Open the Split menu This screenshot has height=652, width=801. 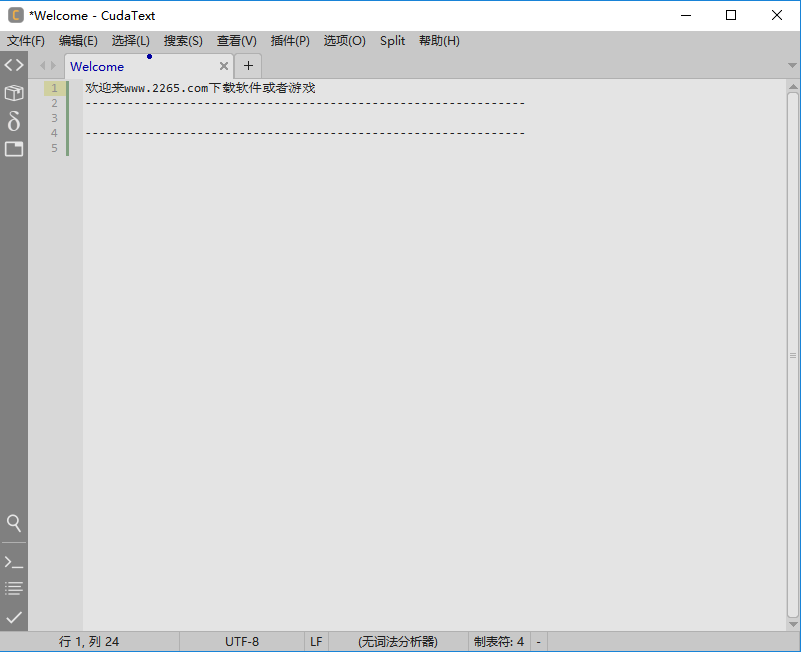tap(392, 40)
